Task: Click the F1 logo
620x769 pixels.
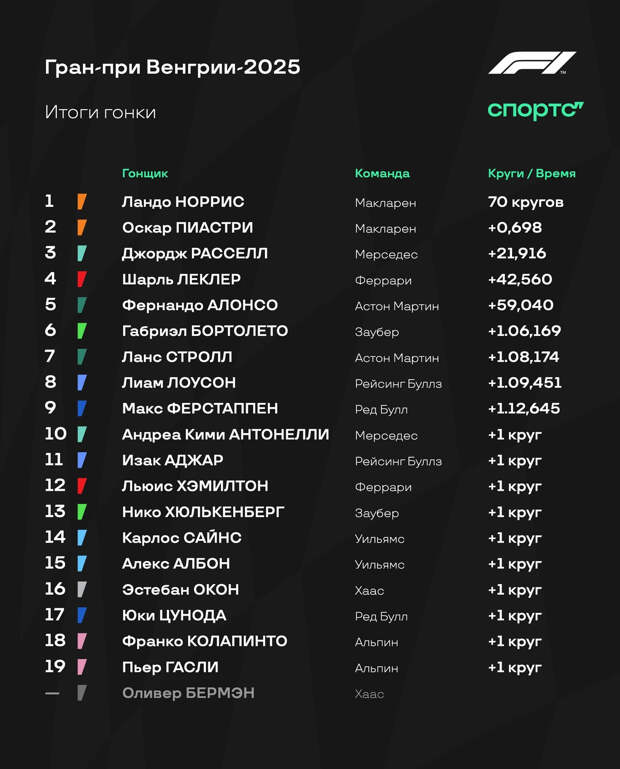Action: click(x=531, y=63)
